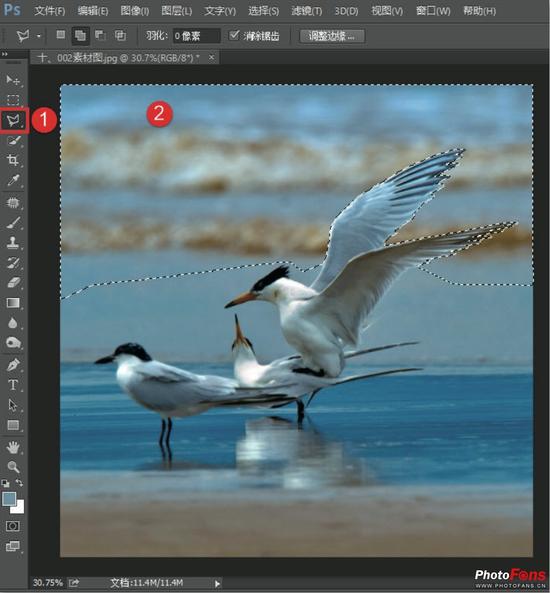Choose New Selection mode in options bar
This screenshot has width=550, height=593.
coord(61,35)
